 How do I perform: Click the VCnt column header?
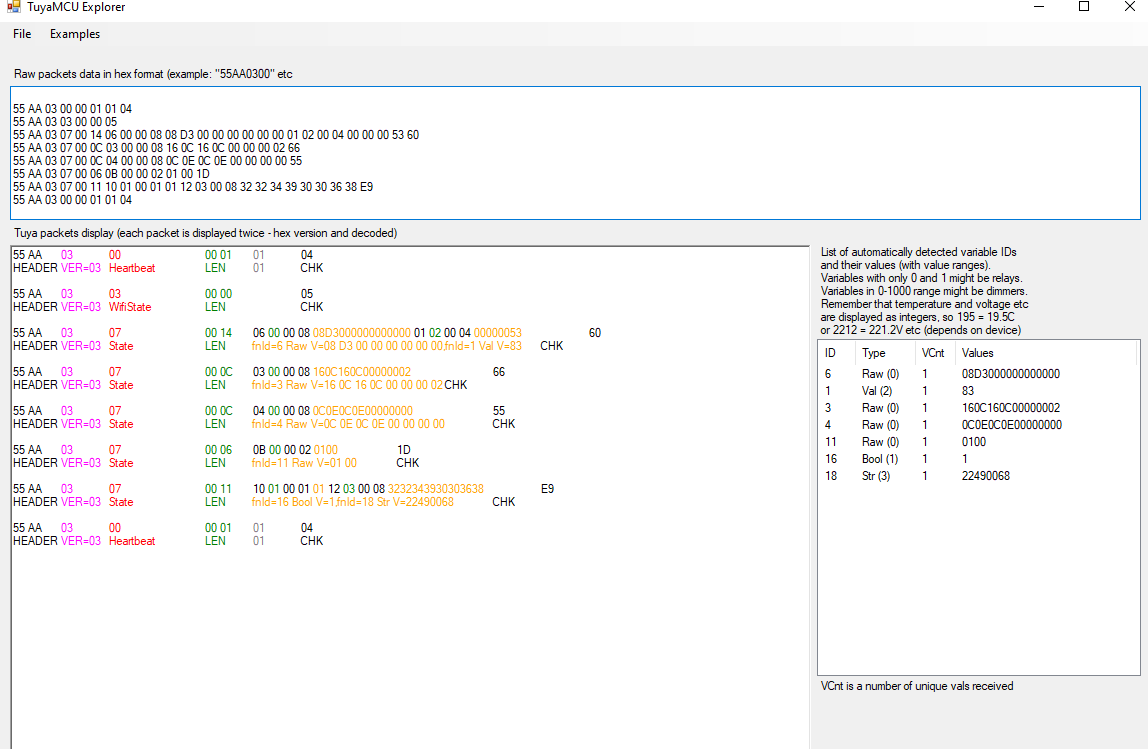(x=933, y=353)
